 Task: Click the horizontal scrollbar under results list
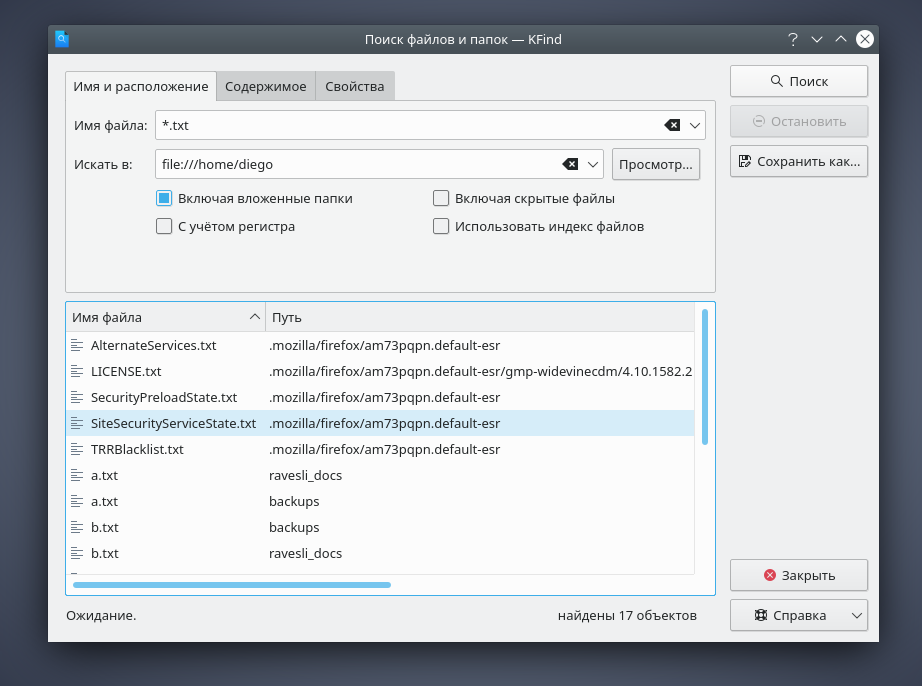(232, 584)
